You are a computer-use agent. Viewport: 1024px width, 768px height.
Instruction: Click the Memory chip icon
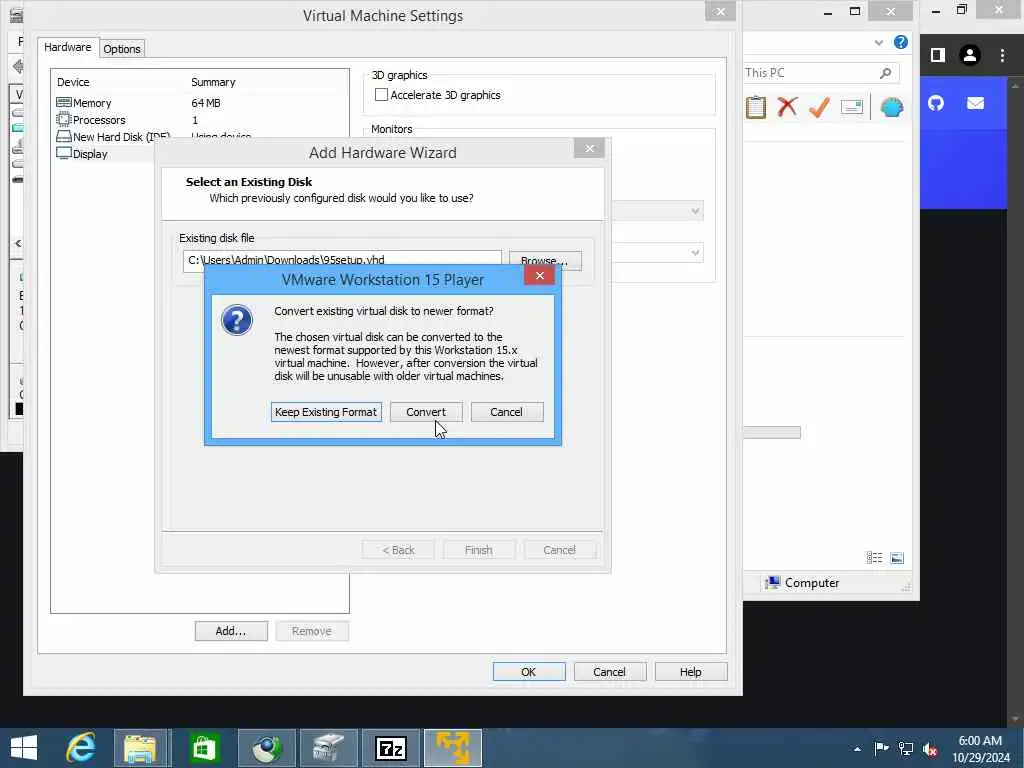63,103
